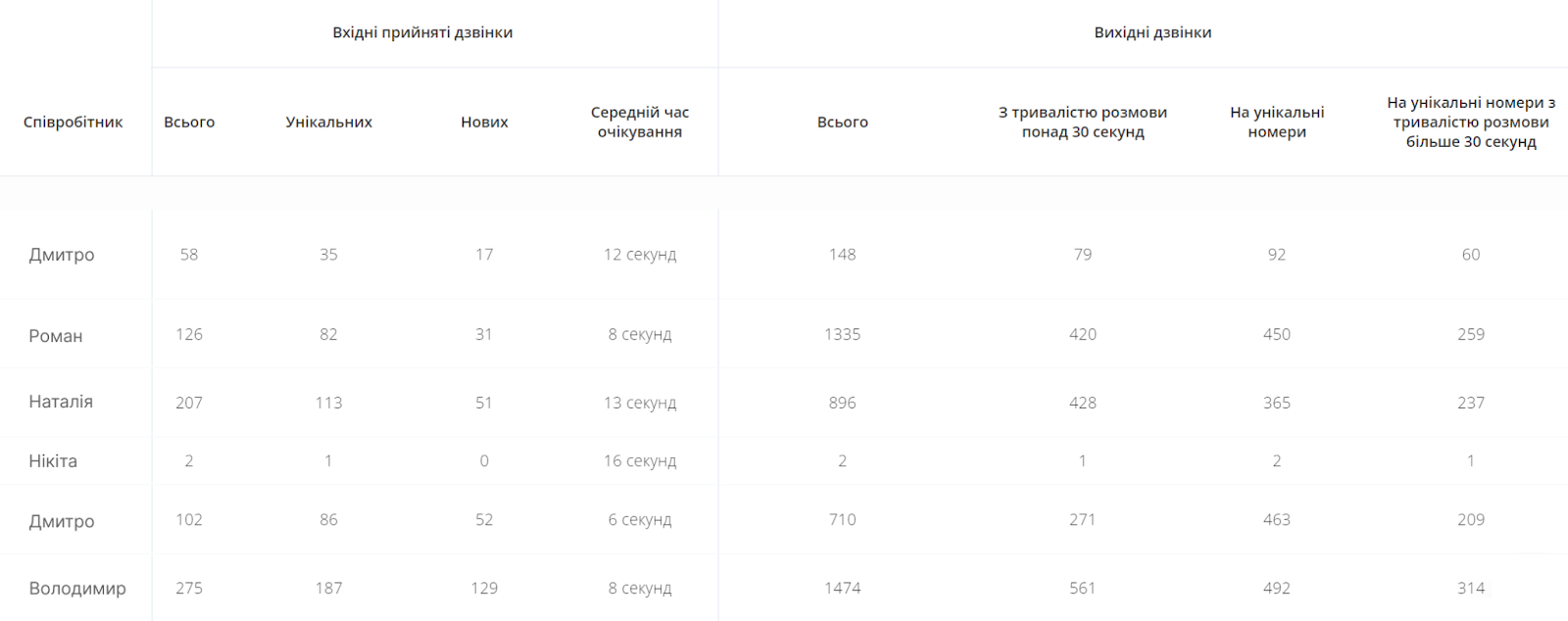Viewport: 1568px width, 621px height.
Task: Click Дмитро's wait time 12 секунд
Action: pos(640,255)
